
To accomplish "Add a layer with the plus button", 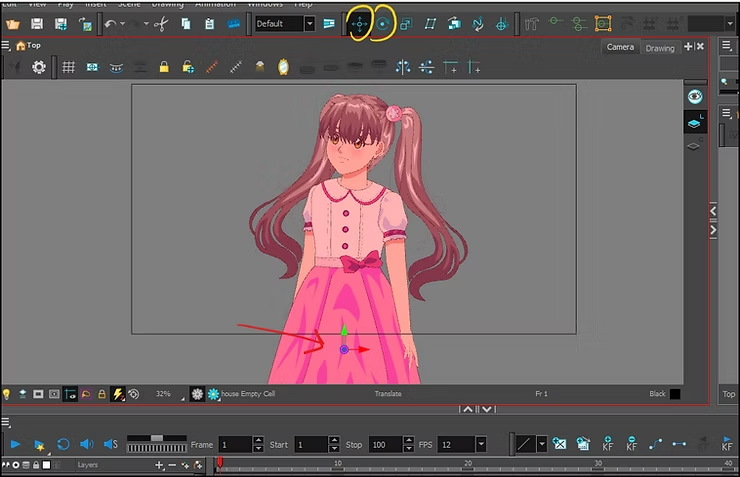I will click(x=159, y=465).
